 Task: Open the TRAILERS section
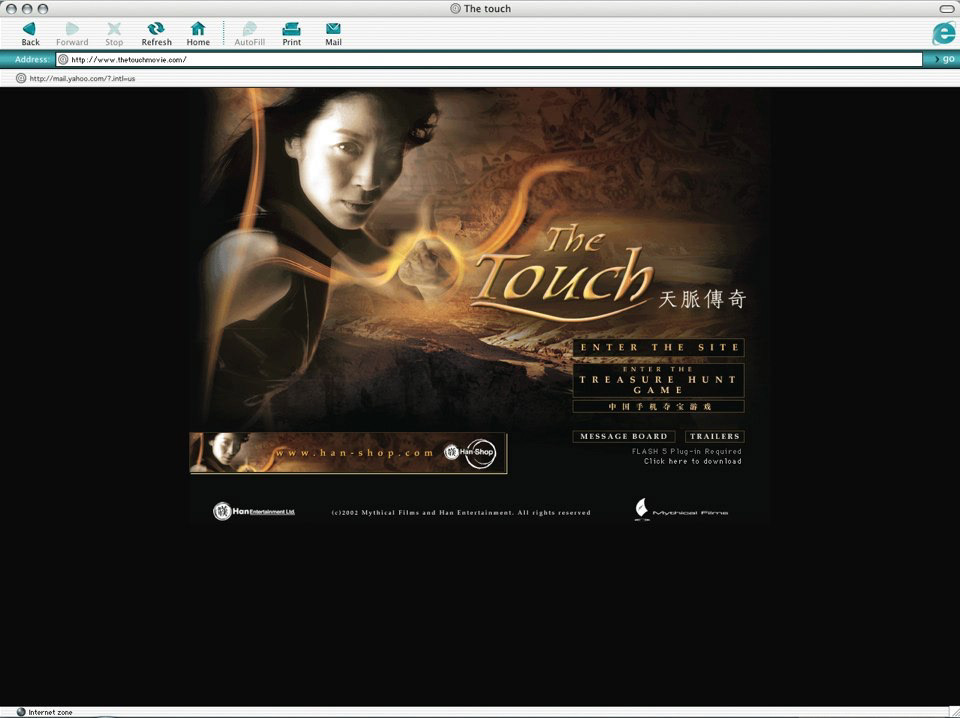714,436
